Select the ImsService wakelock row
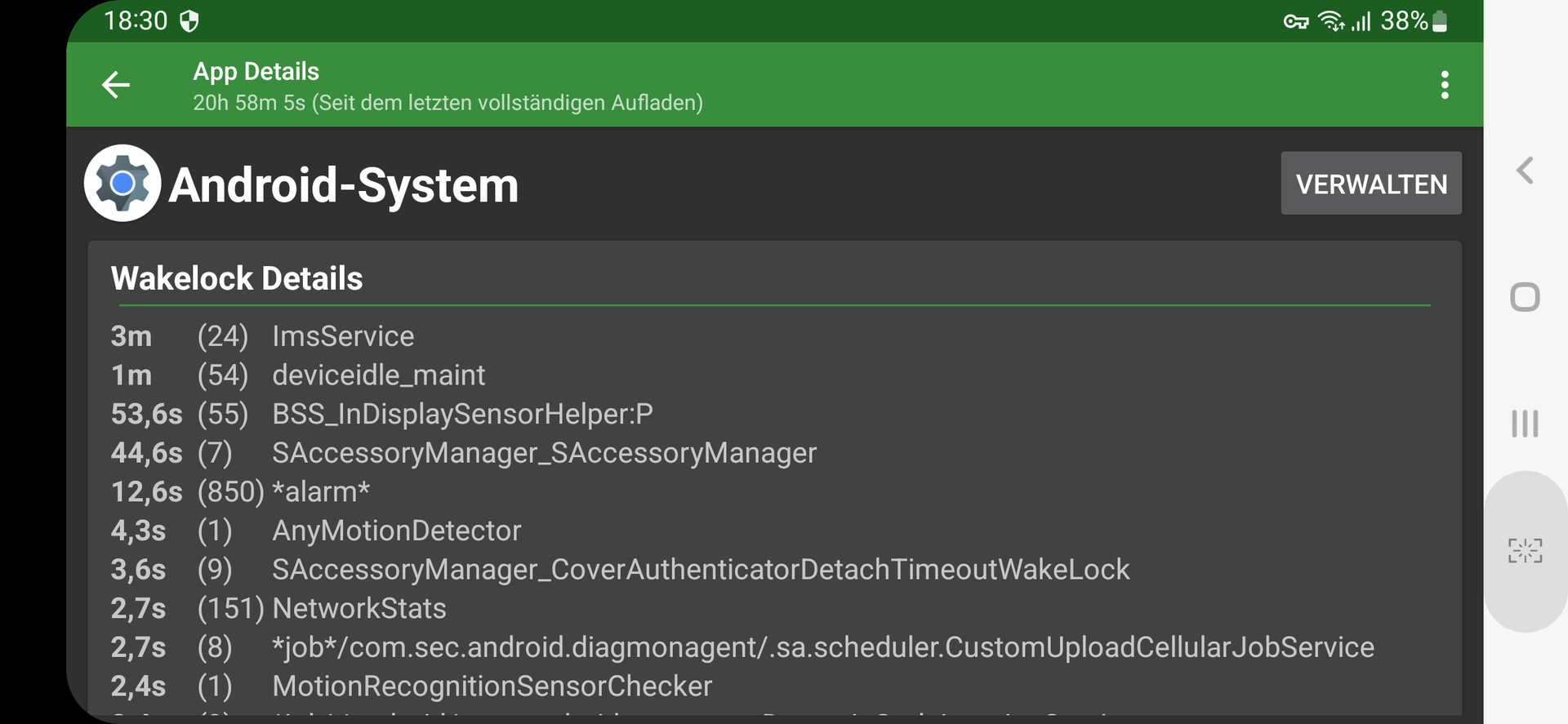The height and width of the screenshot is (724, 1568). (x=774, y=336)
